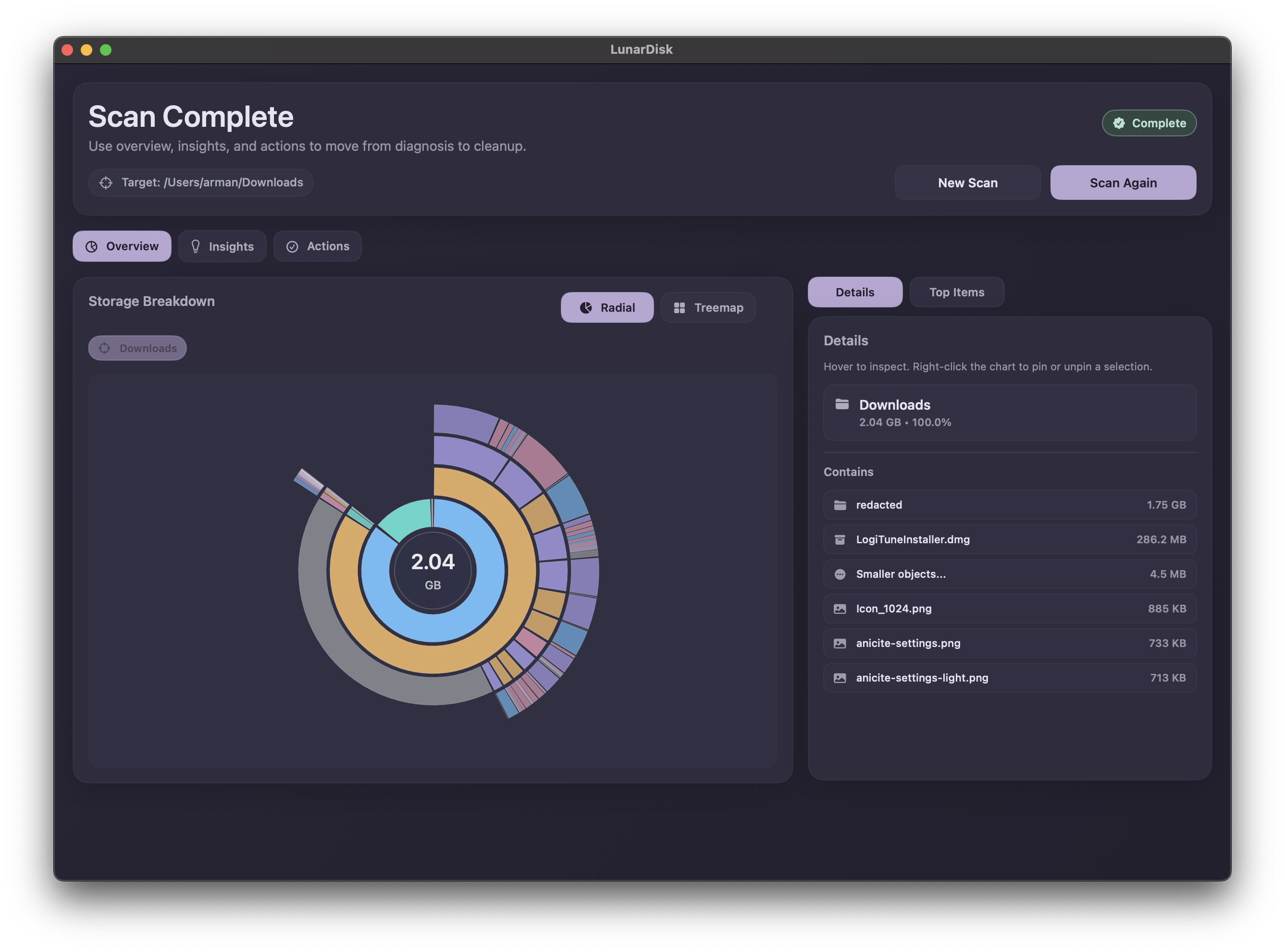The width and height of the screenshot is (1285, 952).
Task: Switch chart to Radial view
Action: click(x=606, y=308)
